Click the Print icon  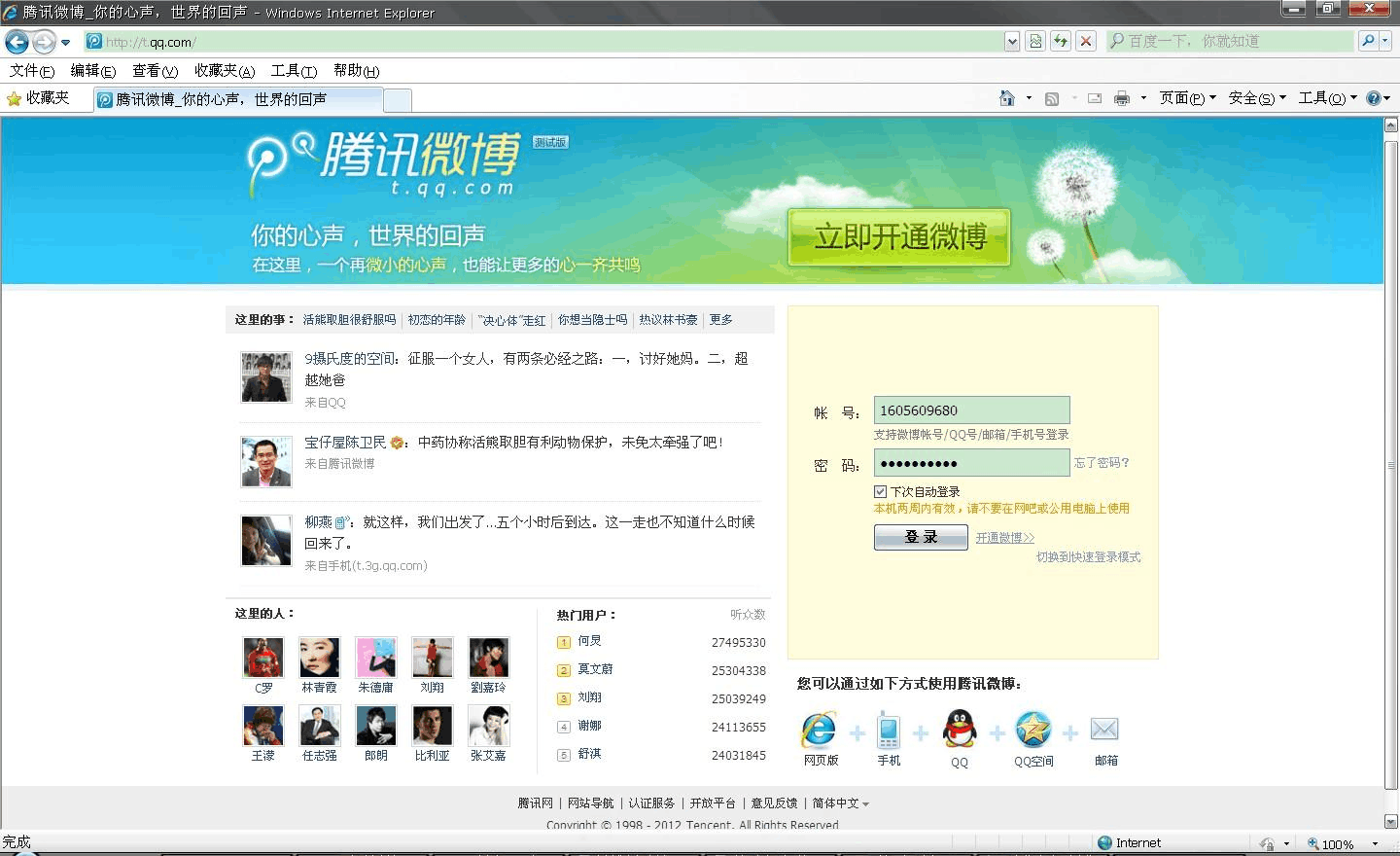(x=1122, y=98)
